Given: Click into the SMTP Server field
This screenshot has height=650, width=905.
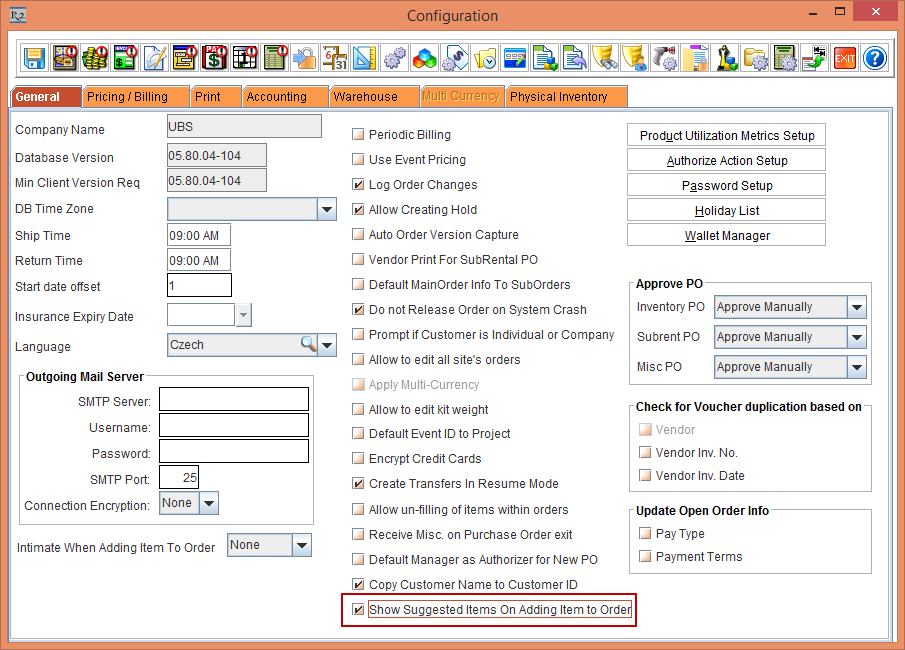Looking at the screenshot, I should point(233,400).
